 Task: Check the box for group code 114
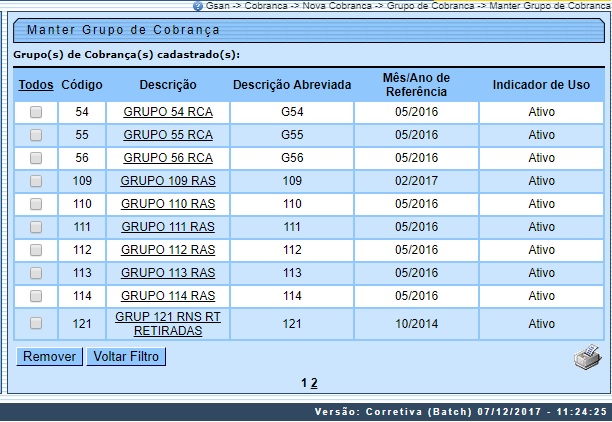click(36, 296)
